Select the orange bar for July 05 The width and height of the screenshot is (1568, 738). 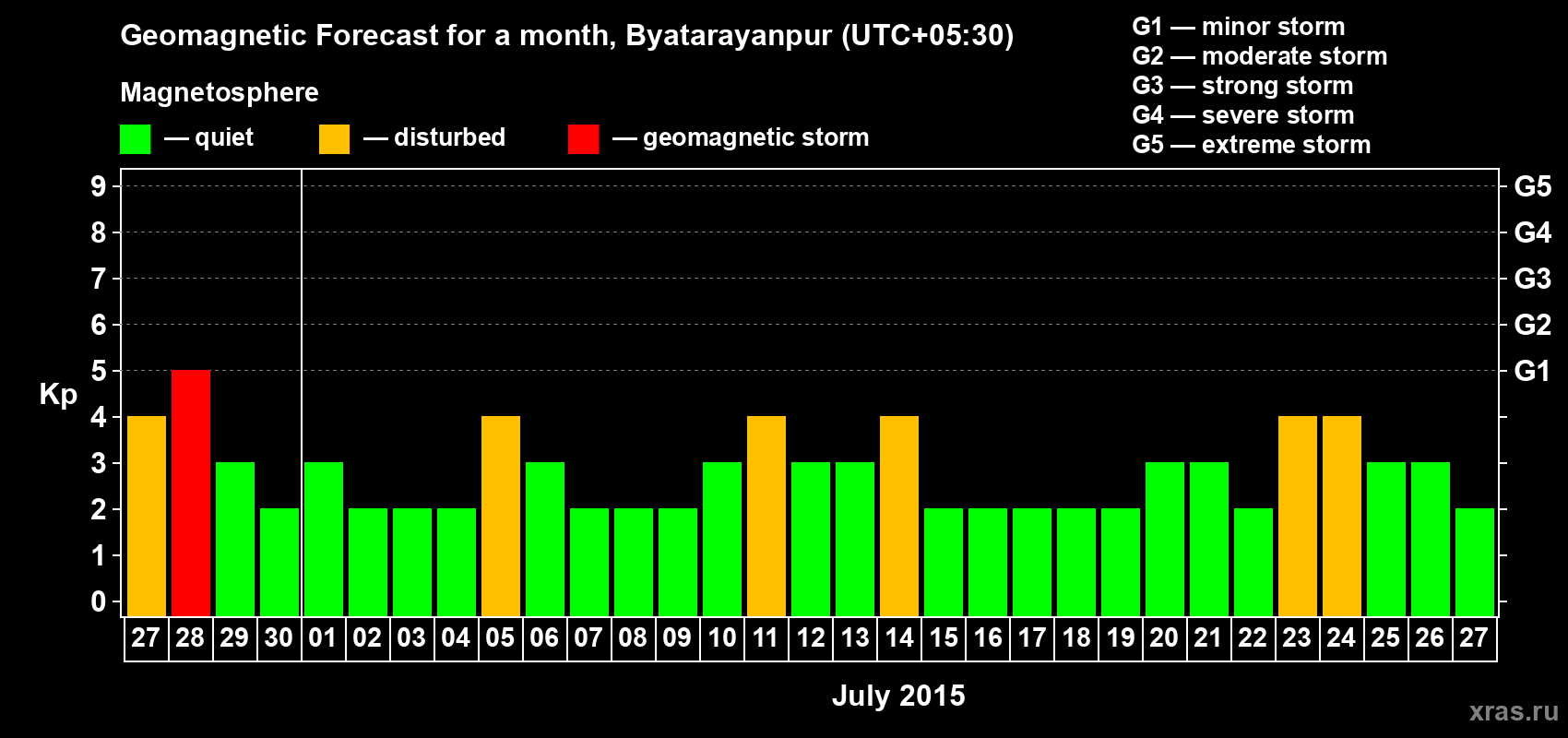pyautogui.click(x=501, y=517)
